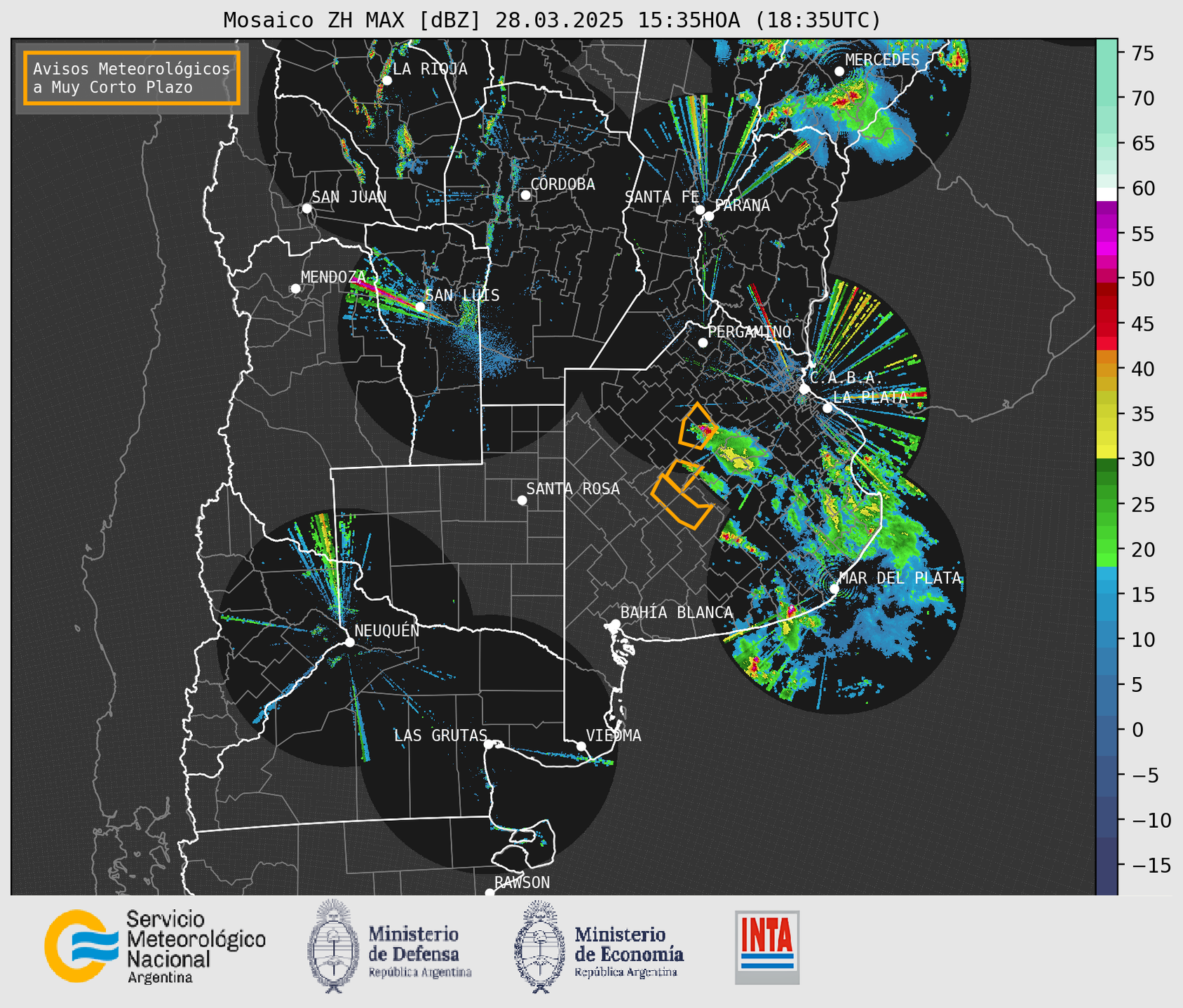Viewport: 1183px width, 1008px height.
Task: Click the C.A.B.A. city marker dot
Action: click(x=805, y=389)
